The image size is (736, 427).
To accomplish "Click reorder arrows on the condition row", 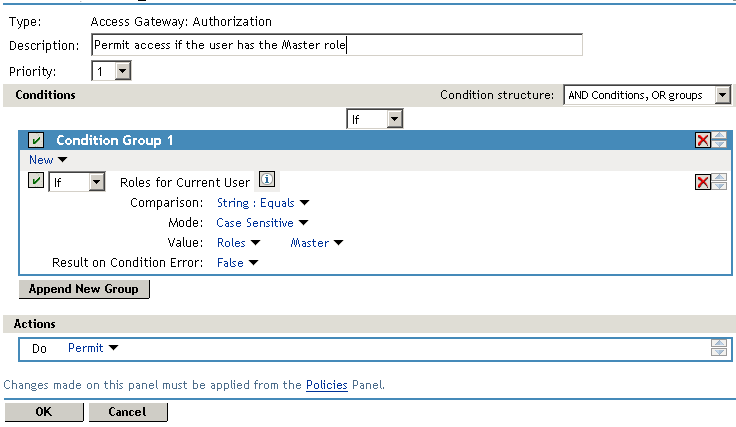I will [718, 181].
